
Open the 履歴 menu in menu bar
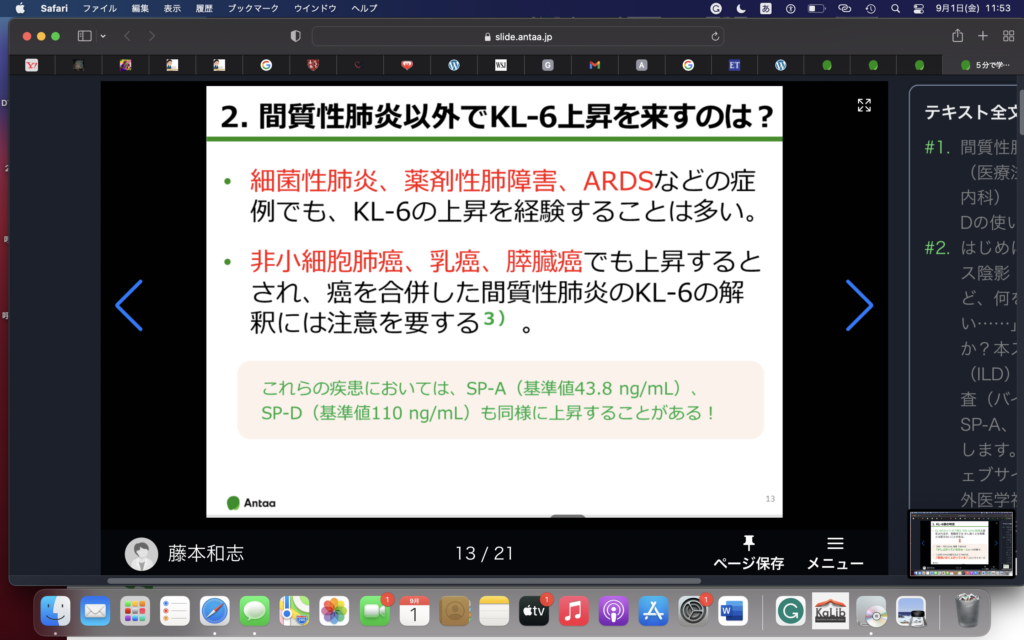pos(204,8)
